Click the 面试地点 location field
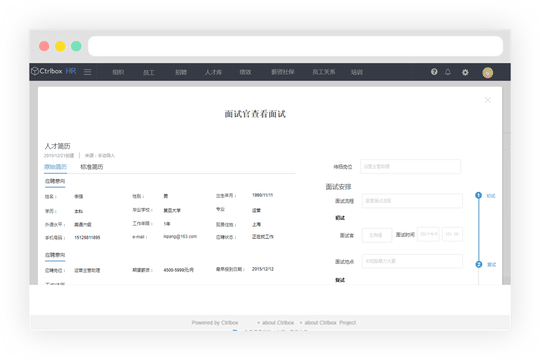This screenshot has height=360, width=540. point(412,261)
